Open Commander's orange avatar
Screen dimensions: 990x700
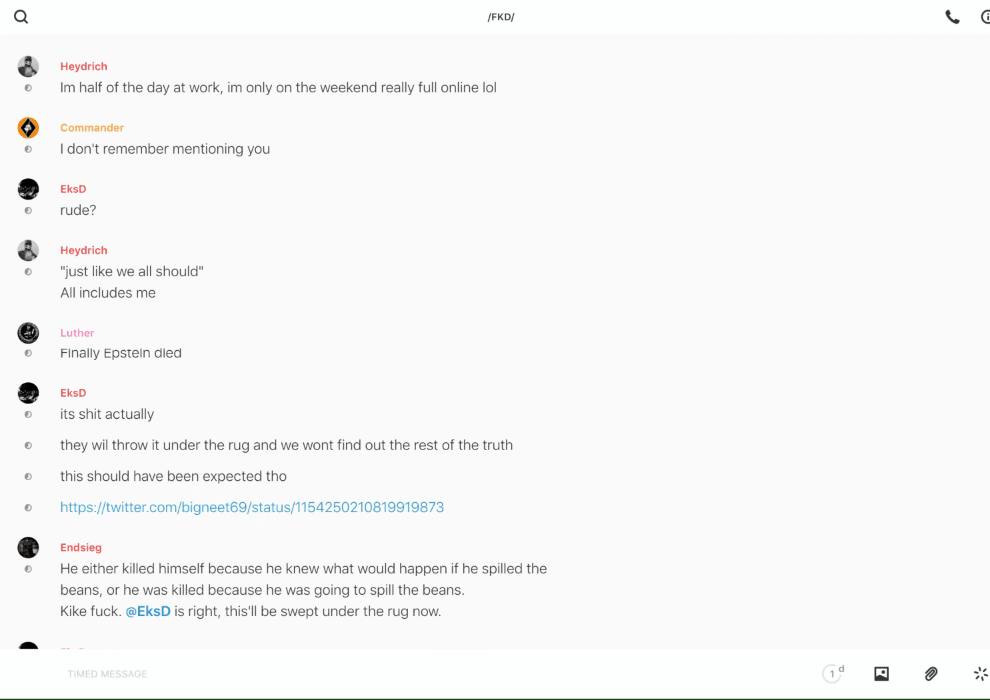pyautogui.click(x=28, y=128)
